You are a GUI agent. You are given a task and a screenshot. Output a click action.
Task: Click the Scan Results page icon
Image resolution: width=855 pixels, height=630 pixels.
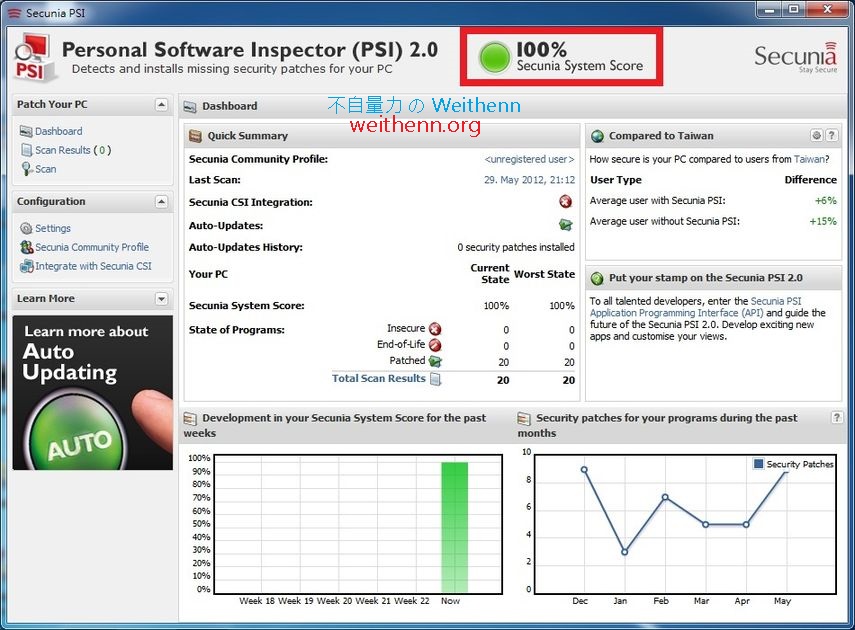click(26, 149)
